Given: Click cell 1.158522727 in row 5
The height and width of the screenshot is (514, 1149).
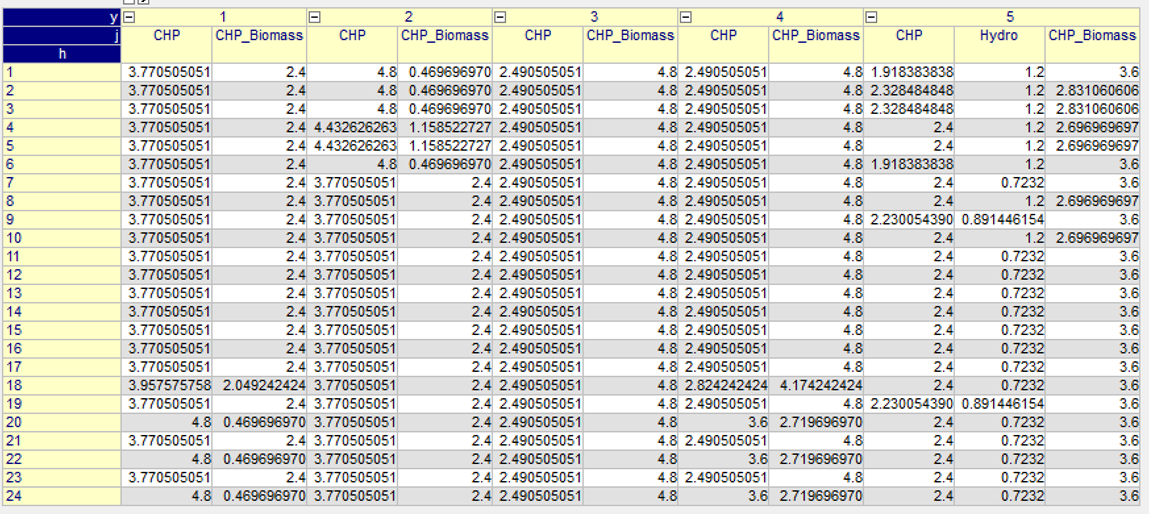Looking at the screenshot, I should point(445,146).
